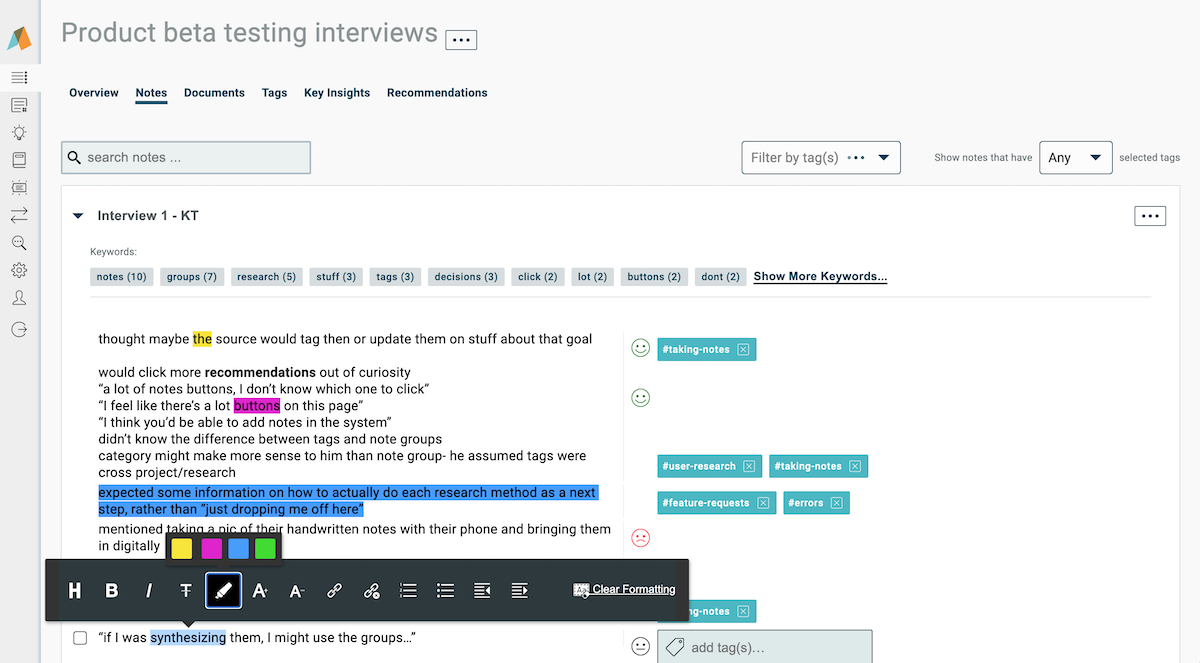Pick the magenta highlight color
Viewport: 1200px width, 663px height.
212,548
